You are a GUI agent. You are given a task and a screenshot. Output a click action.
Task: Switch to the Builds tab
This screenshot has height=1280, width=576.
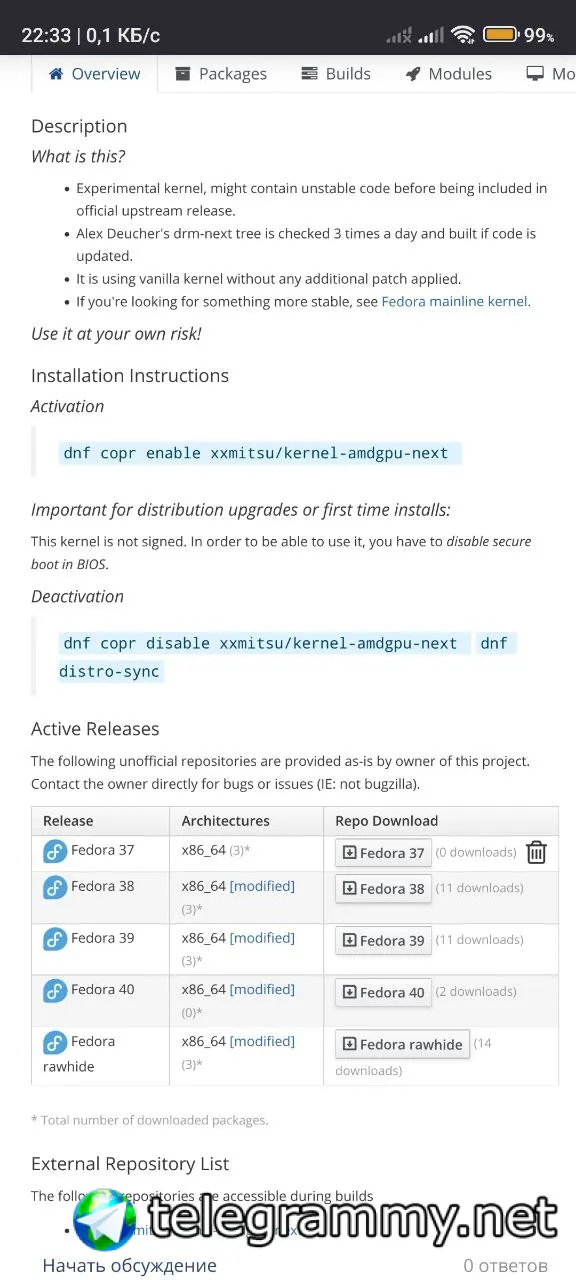pyautogui.click(x=335, y=74)
